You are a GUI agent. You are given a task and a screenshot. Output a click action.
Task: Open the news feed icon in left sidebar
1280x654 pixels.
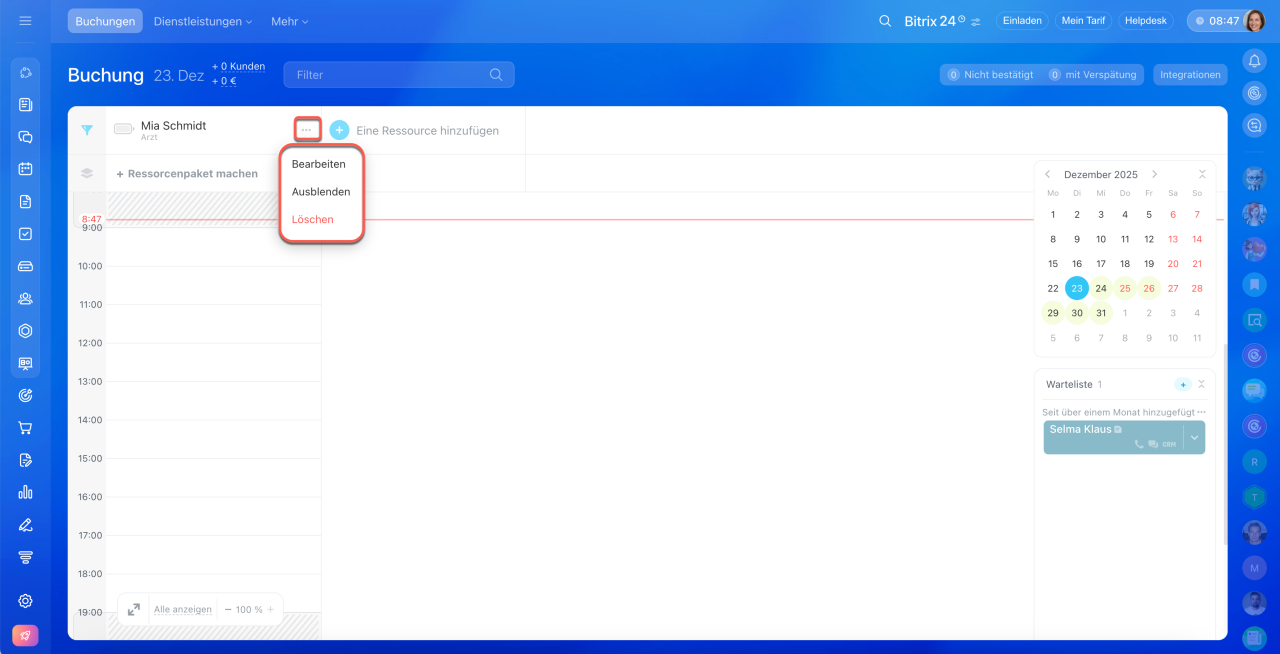click(x=26, y=104)
